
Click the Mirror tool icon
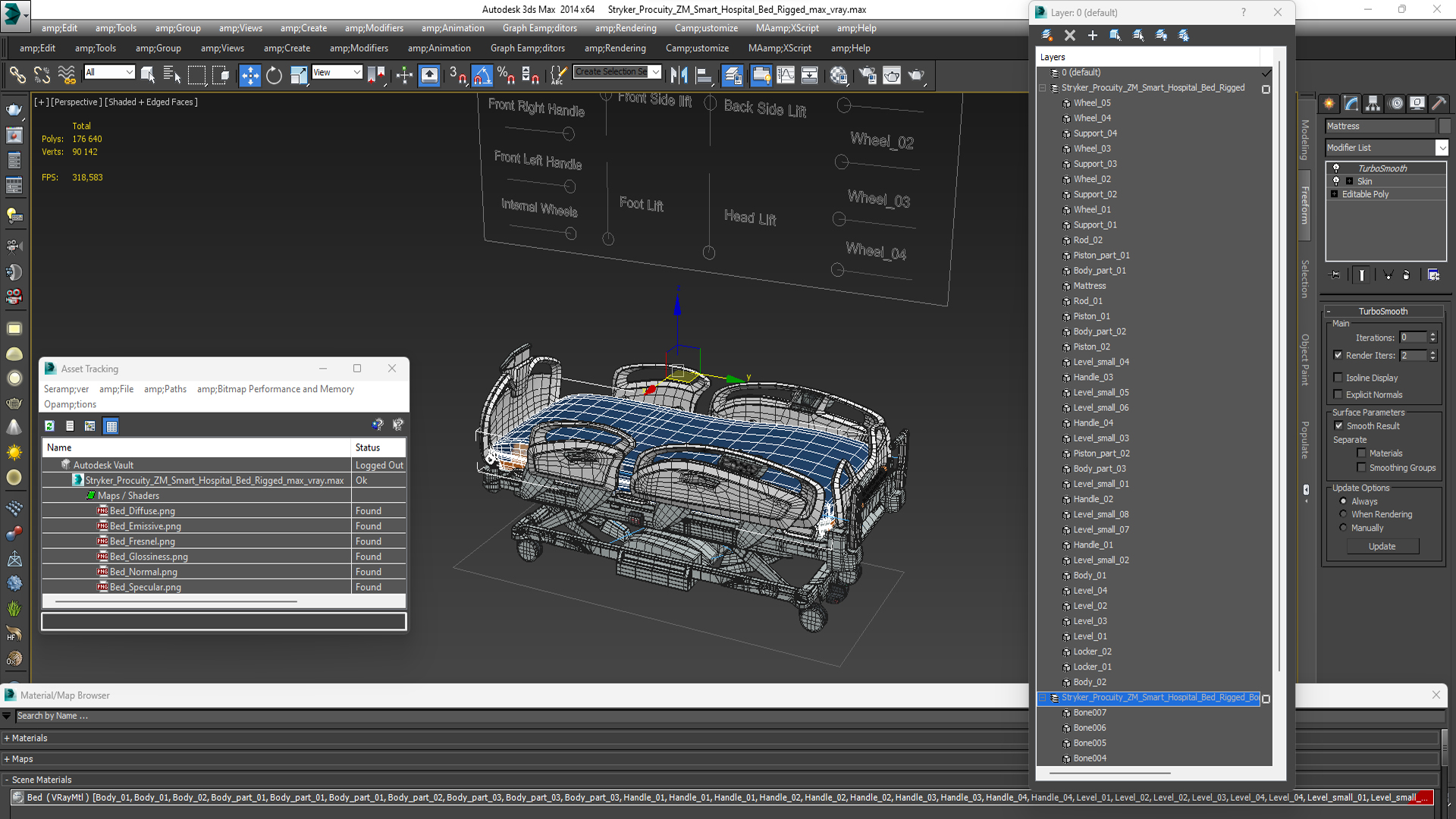point(679,74)
